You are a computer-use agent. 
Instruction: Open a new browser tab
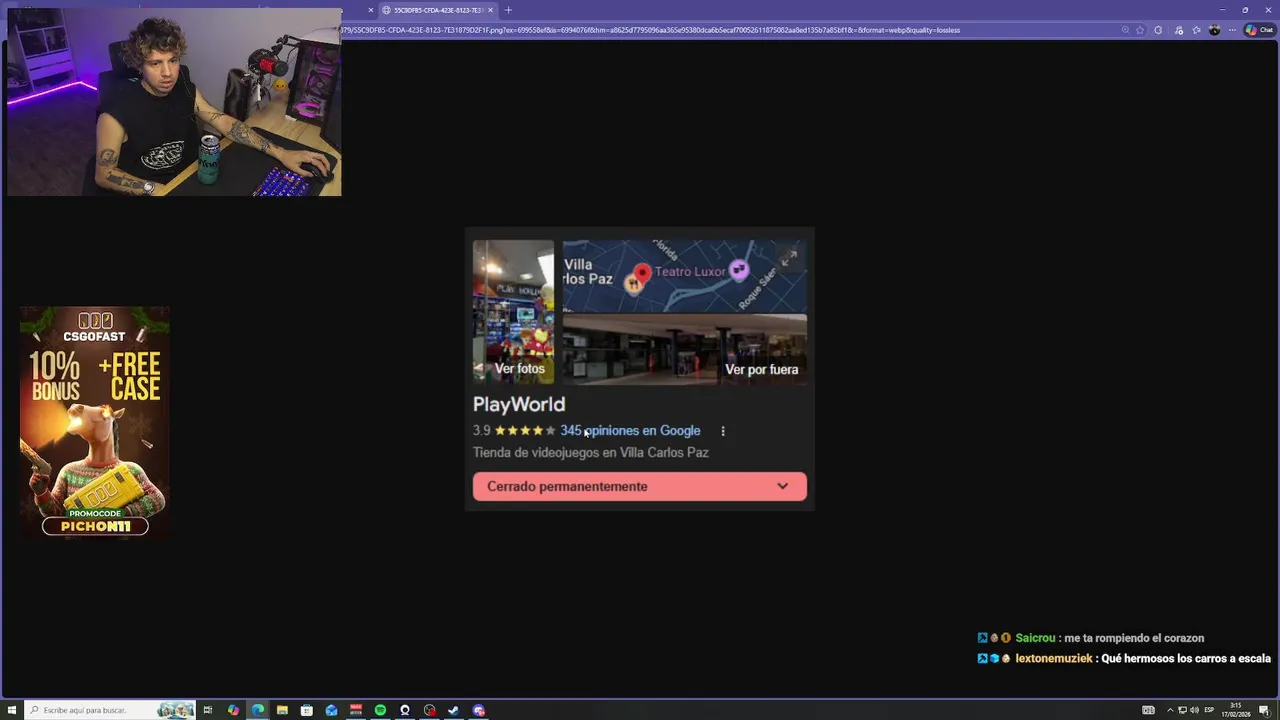pyautogui.click(x=508, y=10)
